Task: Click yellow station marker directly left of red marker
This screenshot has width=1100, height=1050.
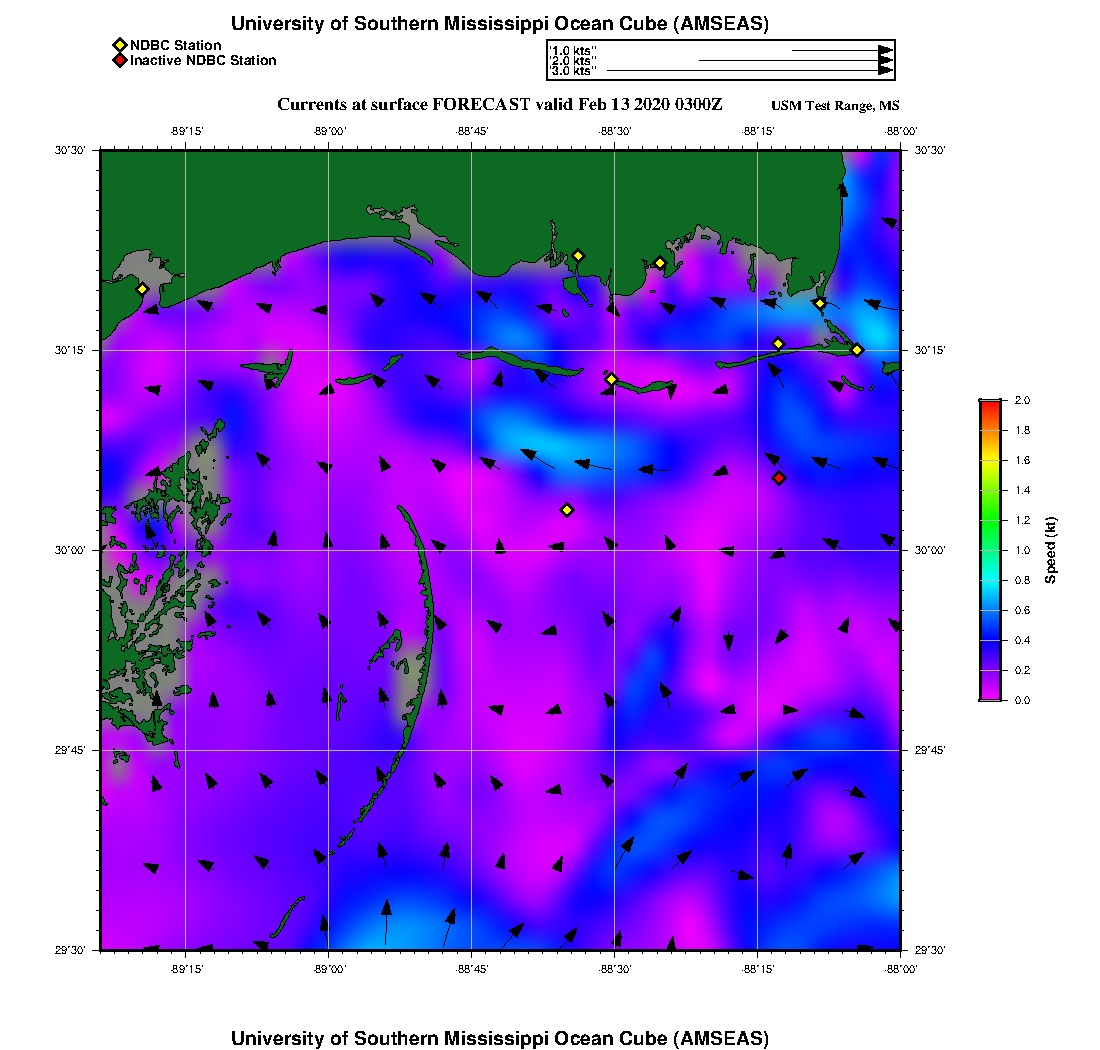Action: pos(567,510)
